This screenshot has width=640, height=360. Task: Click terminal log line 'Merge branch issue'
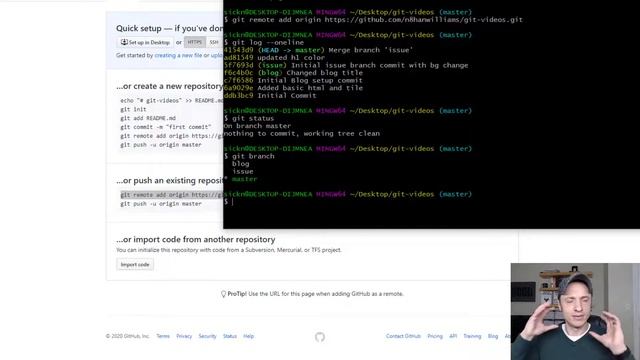click(x=318, y=50)
